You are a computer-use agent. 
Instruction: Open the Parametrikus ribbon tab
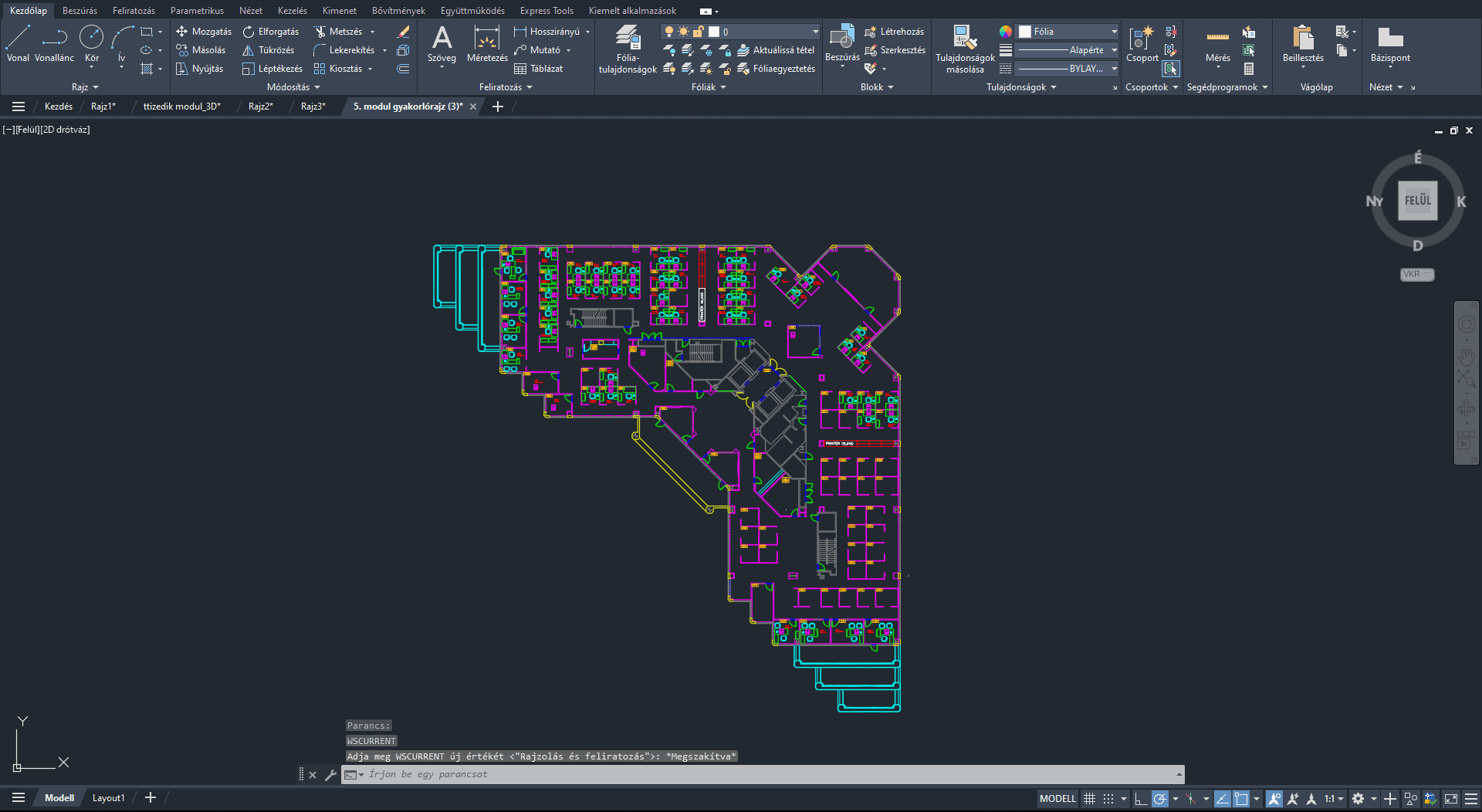197,11
